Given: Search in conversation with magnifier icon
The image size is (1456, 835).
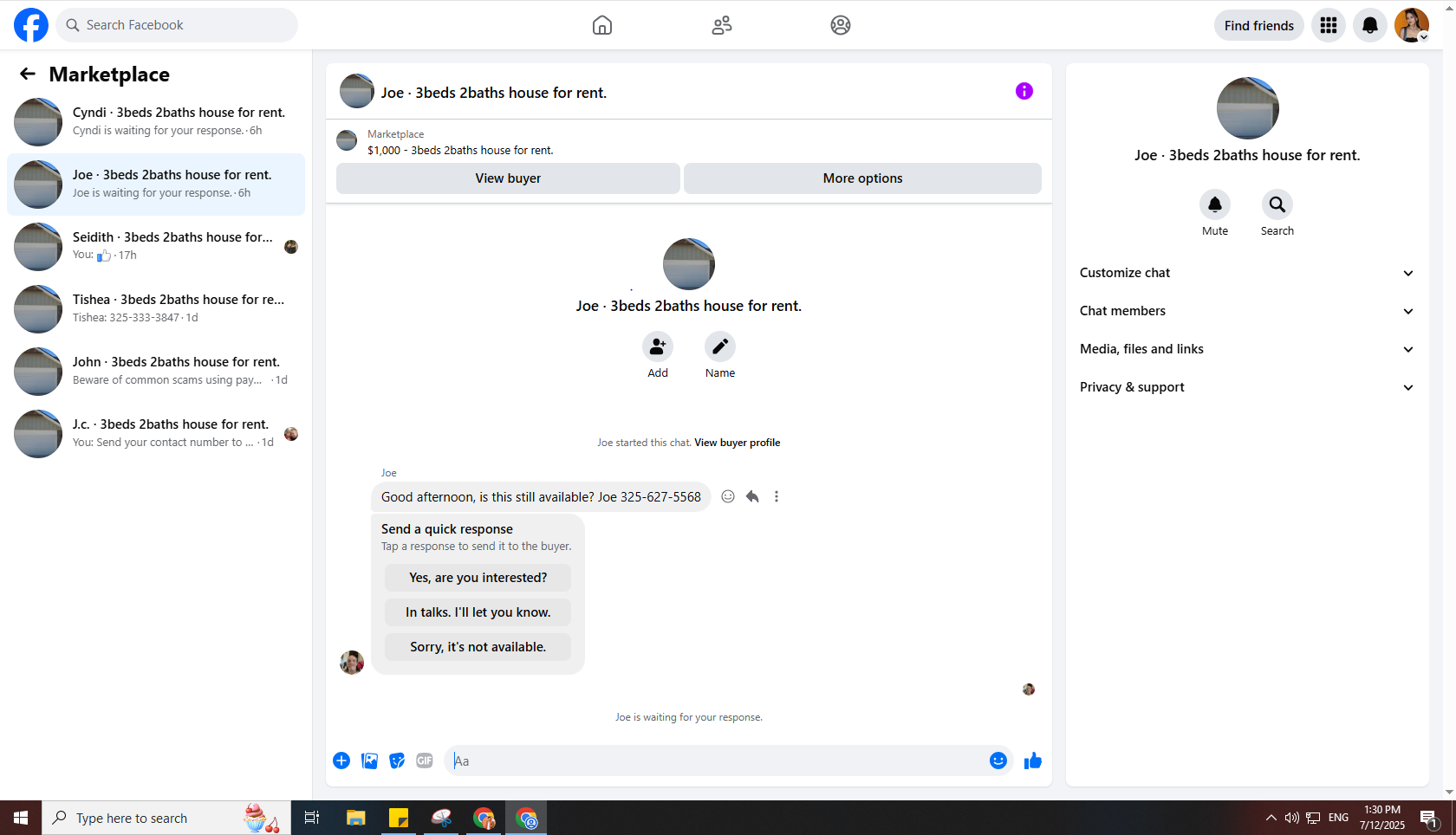Looking at the screenshot, I should [1277, 204].
